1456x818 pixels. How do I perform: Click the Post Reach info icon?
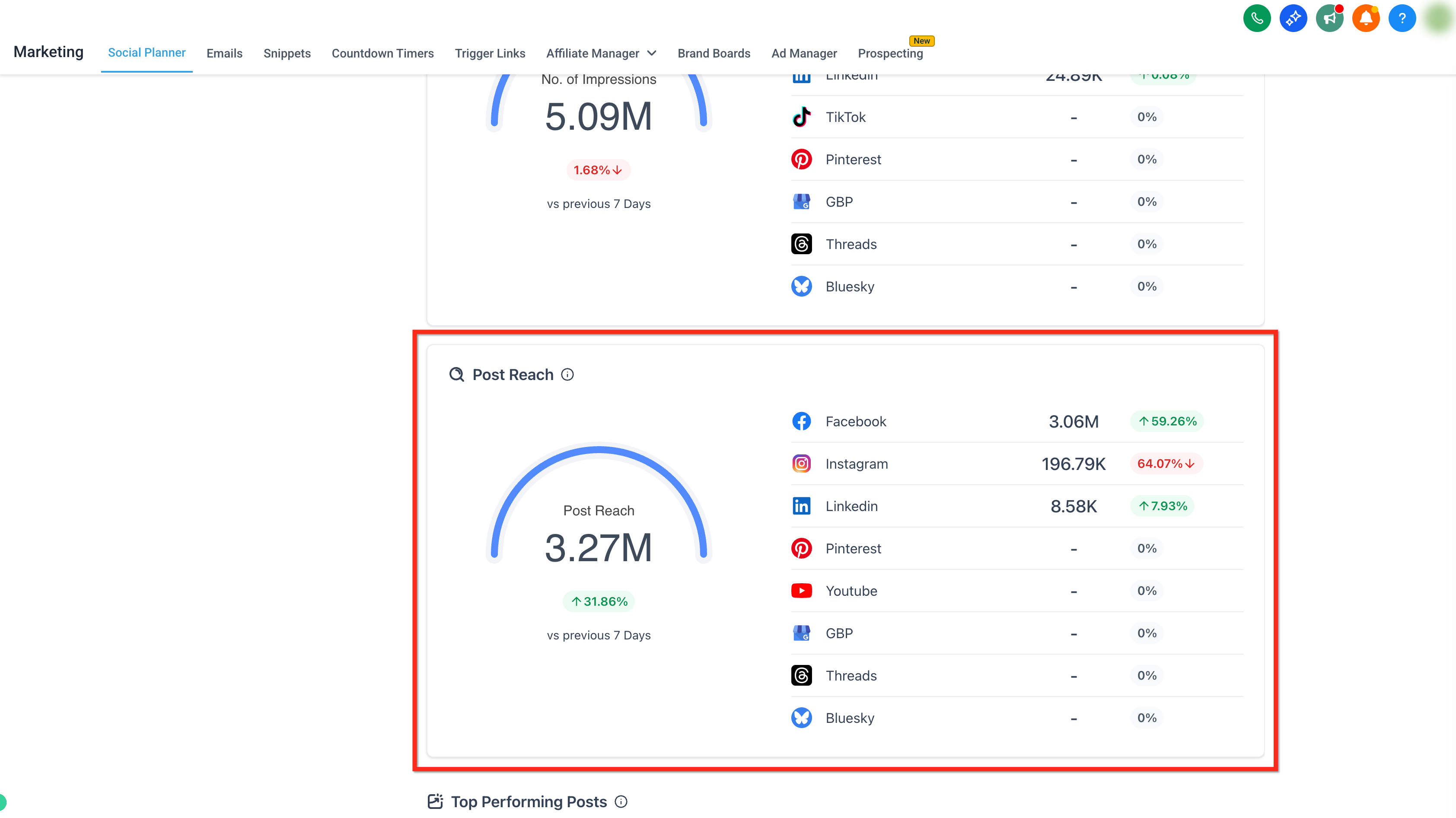click(567, 374)
